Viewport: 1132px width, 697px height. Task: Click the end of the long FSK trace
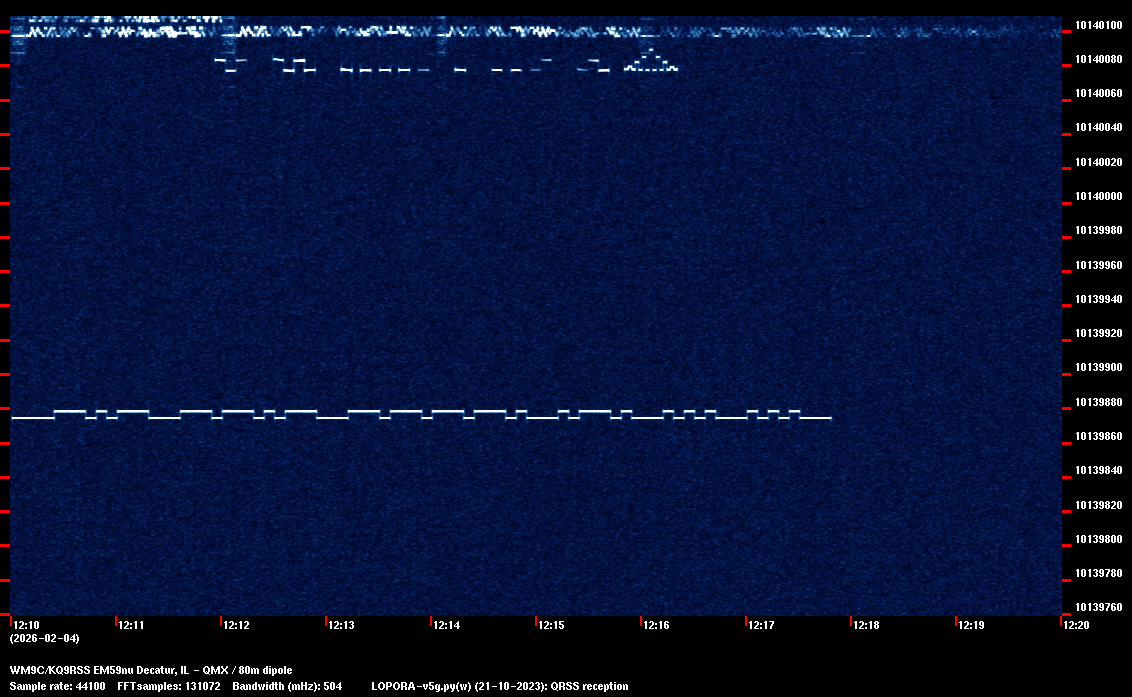tap(829, 418)
